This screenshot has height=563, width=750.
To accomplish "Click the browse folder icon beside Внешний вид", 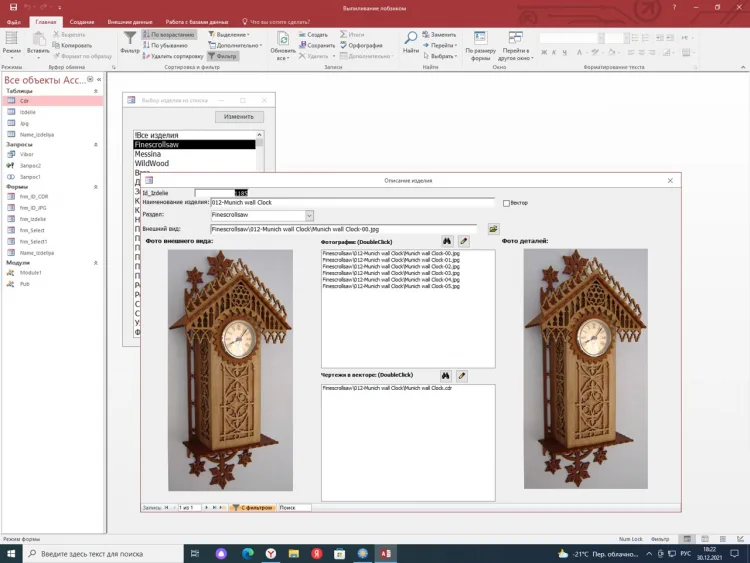I will 493,229.
